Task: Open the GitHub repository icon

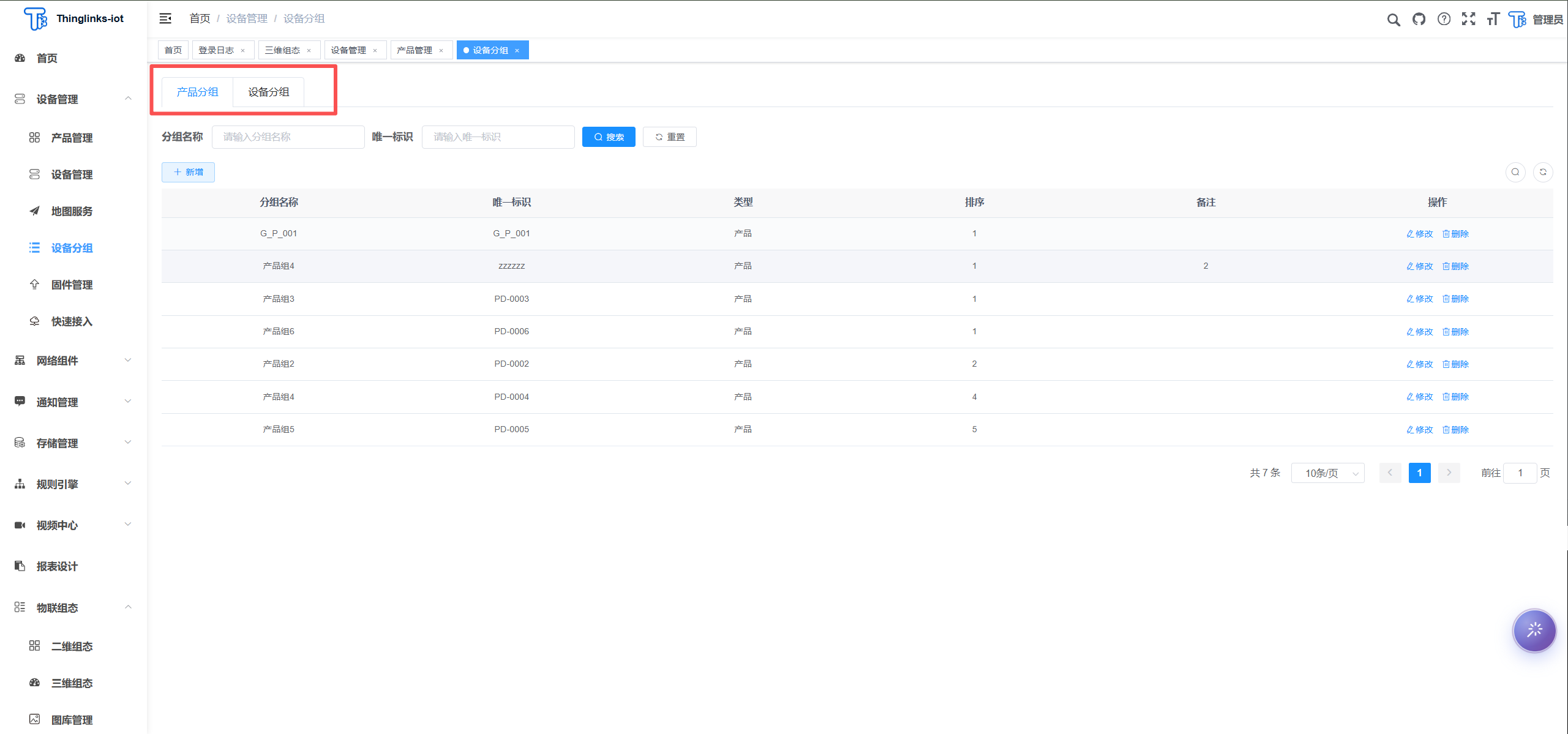Action: [1419, 19]
